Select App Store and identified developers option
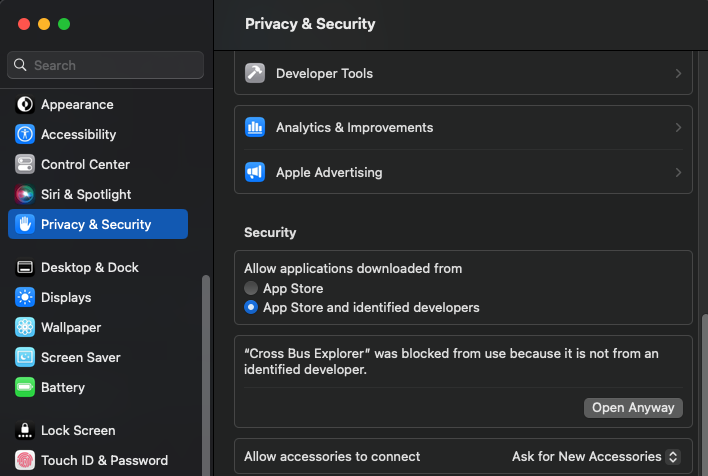The image size is (708, 476). tap(251, 307)
